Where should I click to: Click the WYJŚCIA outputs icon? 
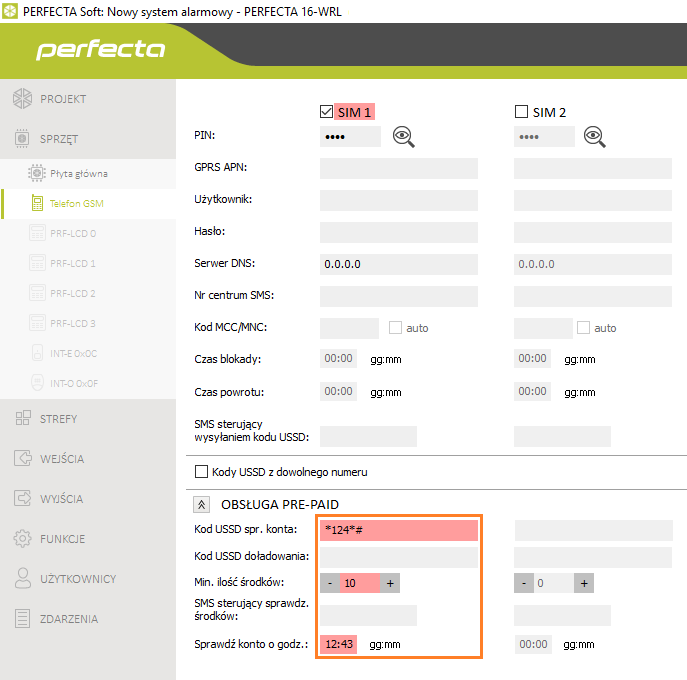coord(23,498)
